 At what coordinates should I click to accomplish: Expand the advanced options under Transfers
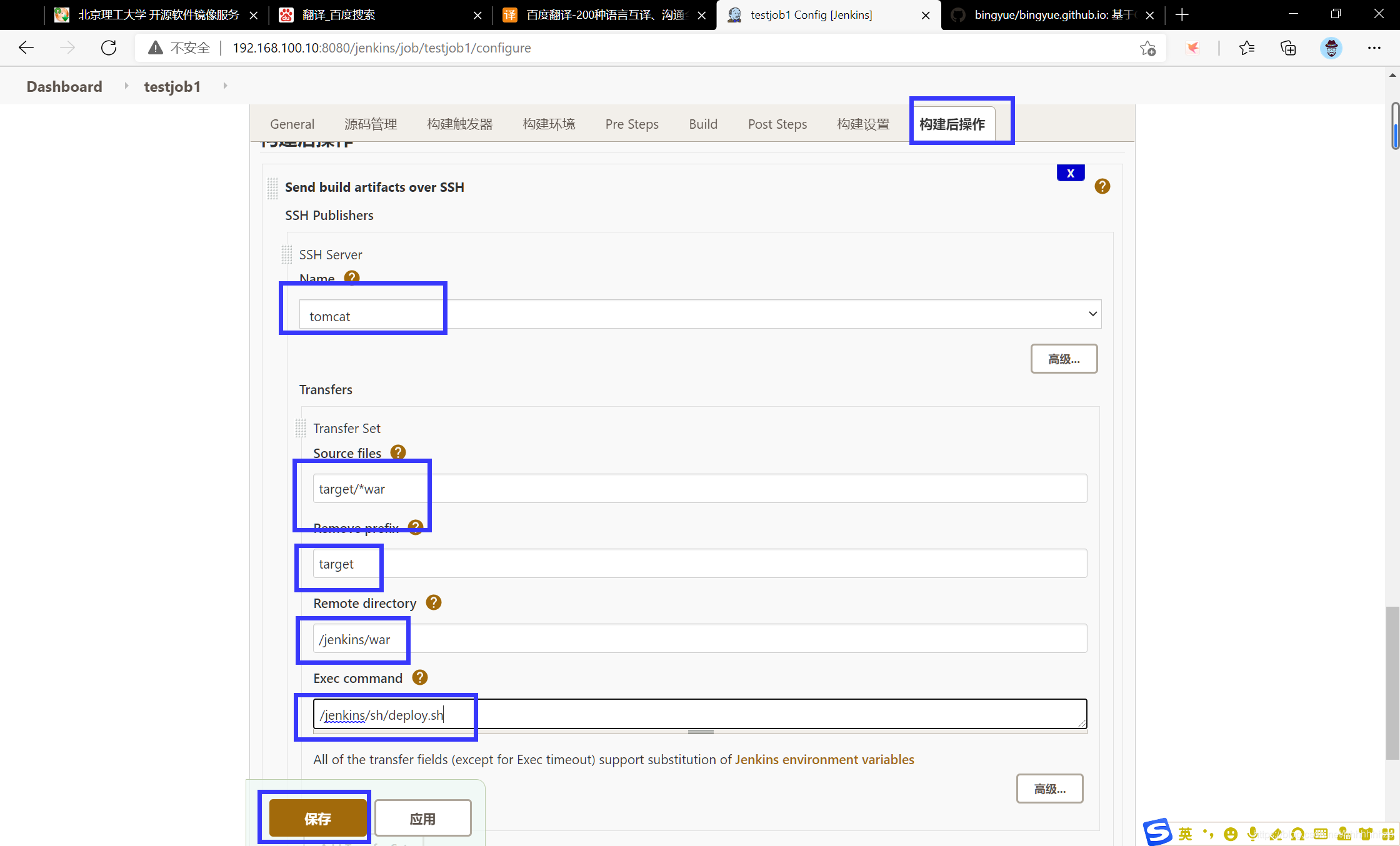pyautogui.click(x=1051, y=788)
